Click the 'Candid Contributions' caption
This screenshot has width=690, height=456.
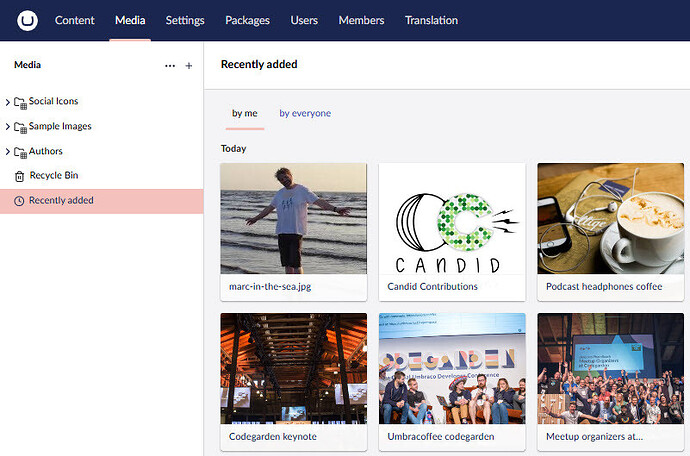point(432,287)
